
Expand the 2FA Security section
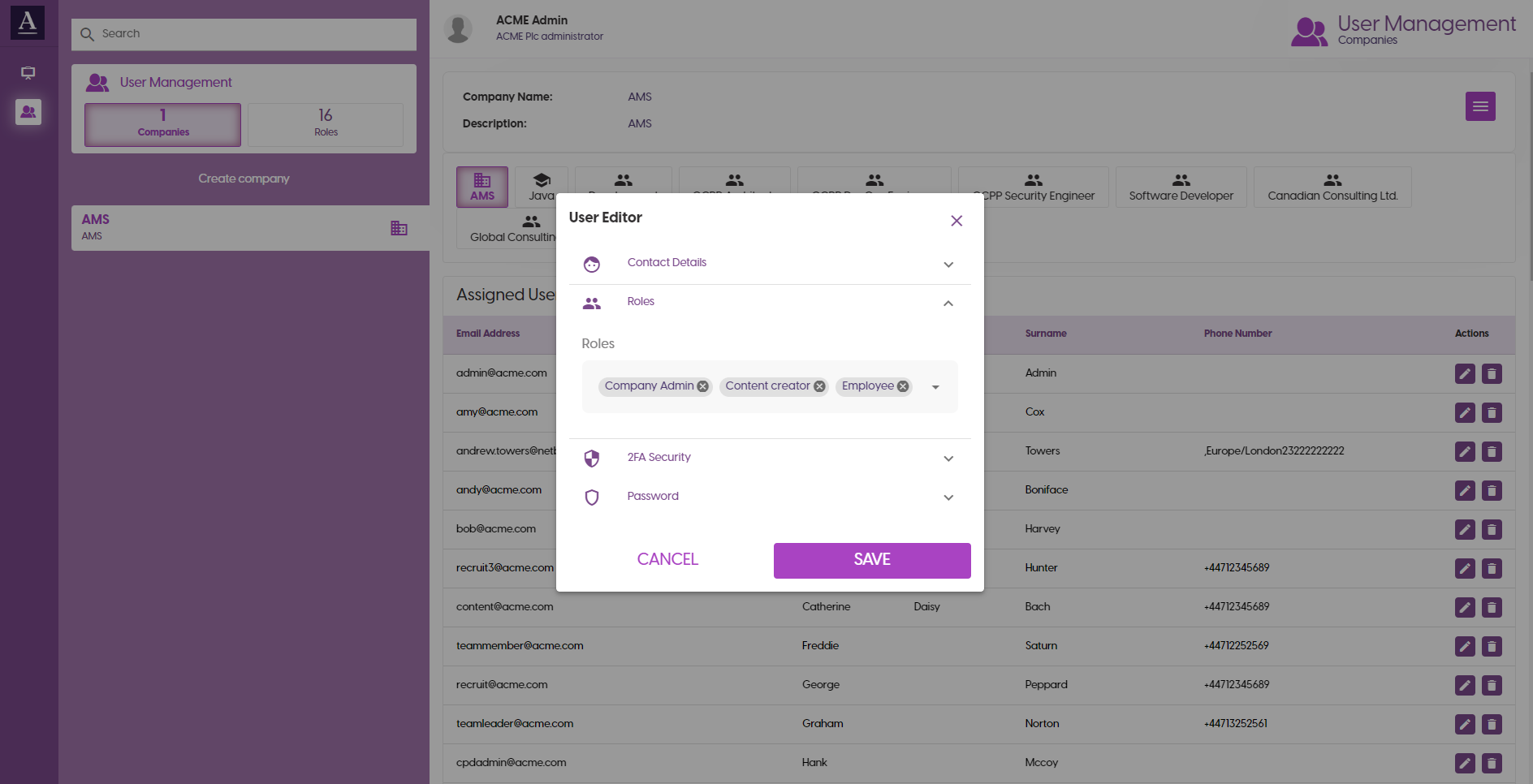click(x=948, y=459)
